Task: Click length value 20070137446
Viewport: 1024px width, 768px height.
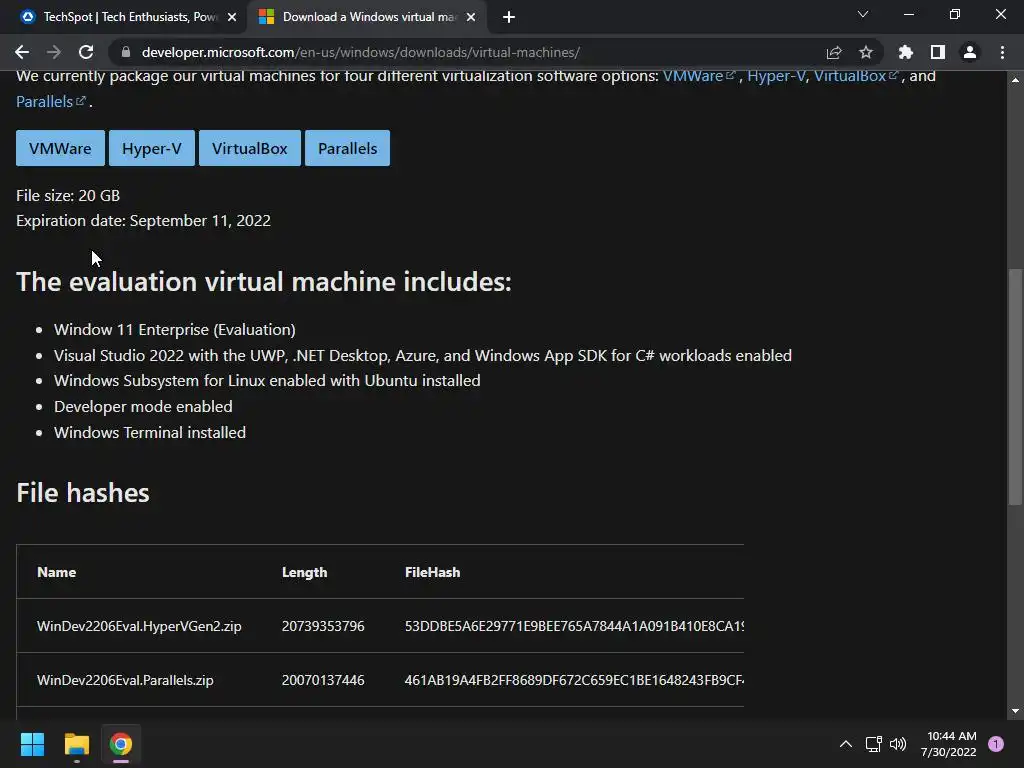Action: point(323,680)
